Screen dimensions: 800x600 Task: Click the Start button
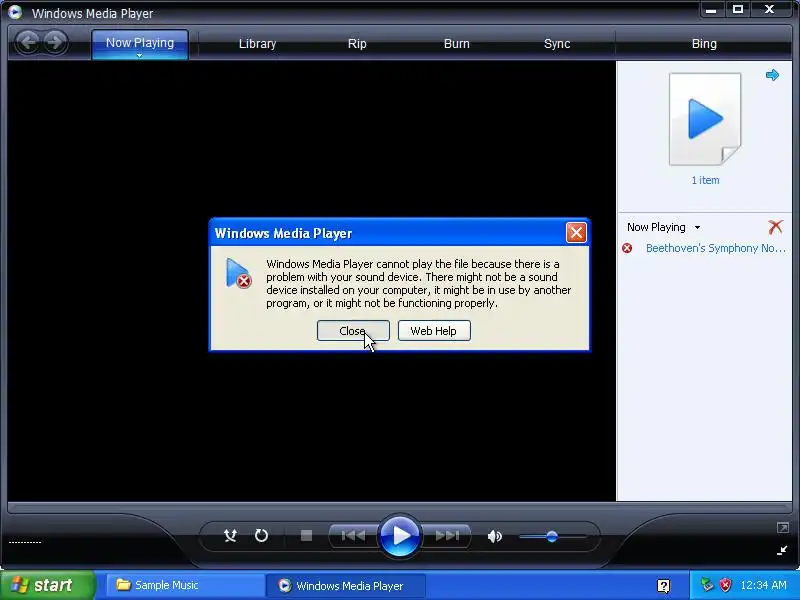point(47,585)
